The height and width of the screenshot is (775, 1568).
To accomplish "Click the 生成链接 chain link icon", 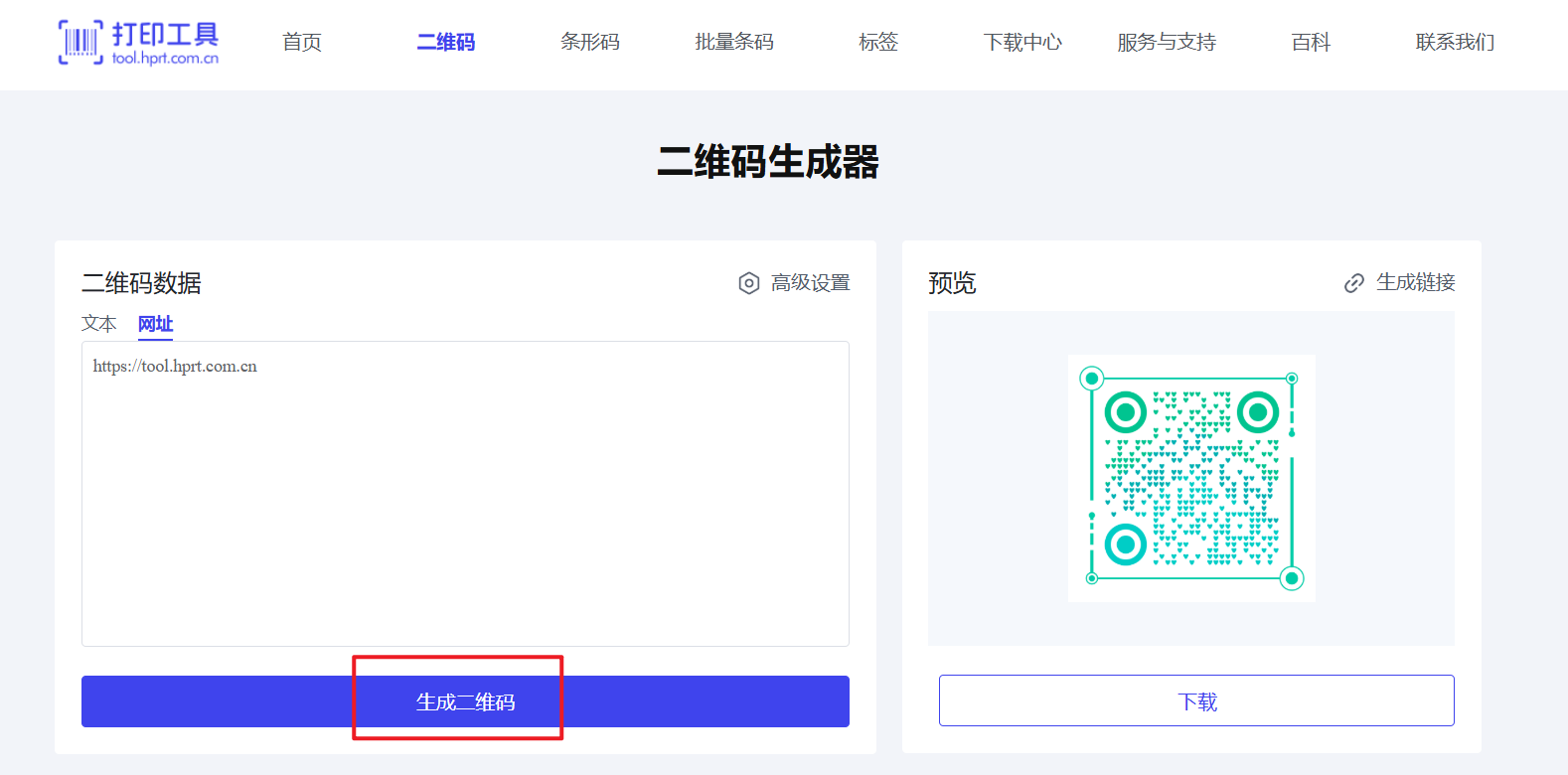I will pos(1353,283).
